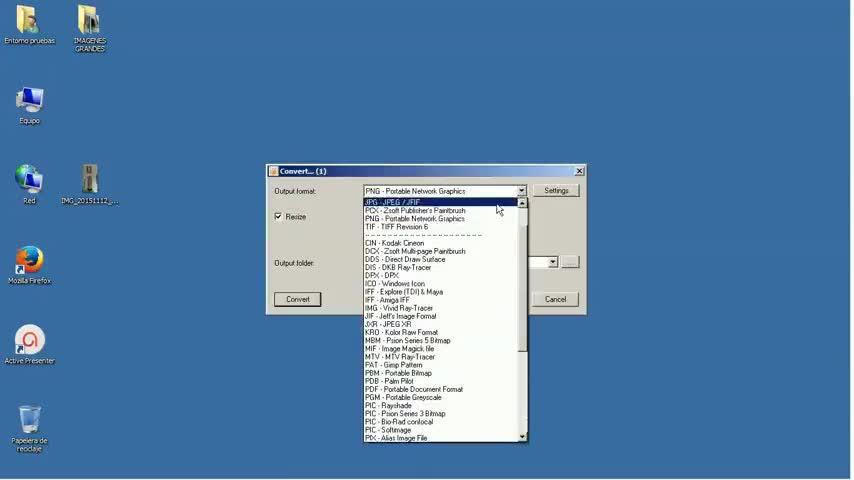The image size is (854, 480).
Task: Uncheck the Resize checkbox
Action: [278, 216]
